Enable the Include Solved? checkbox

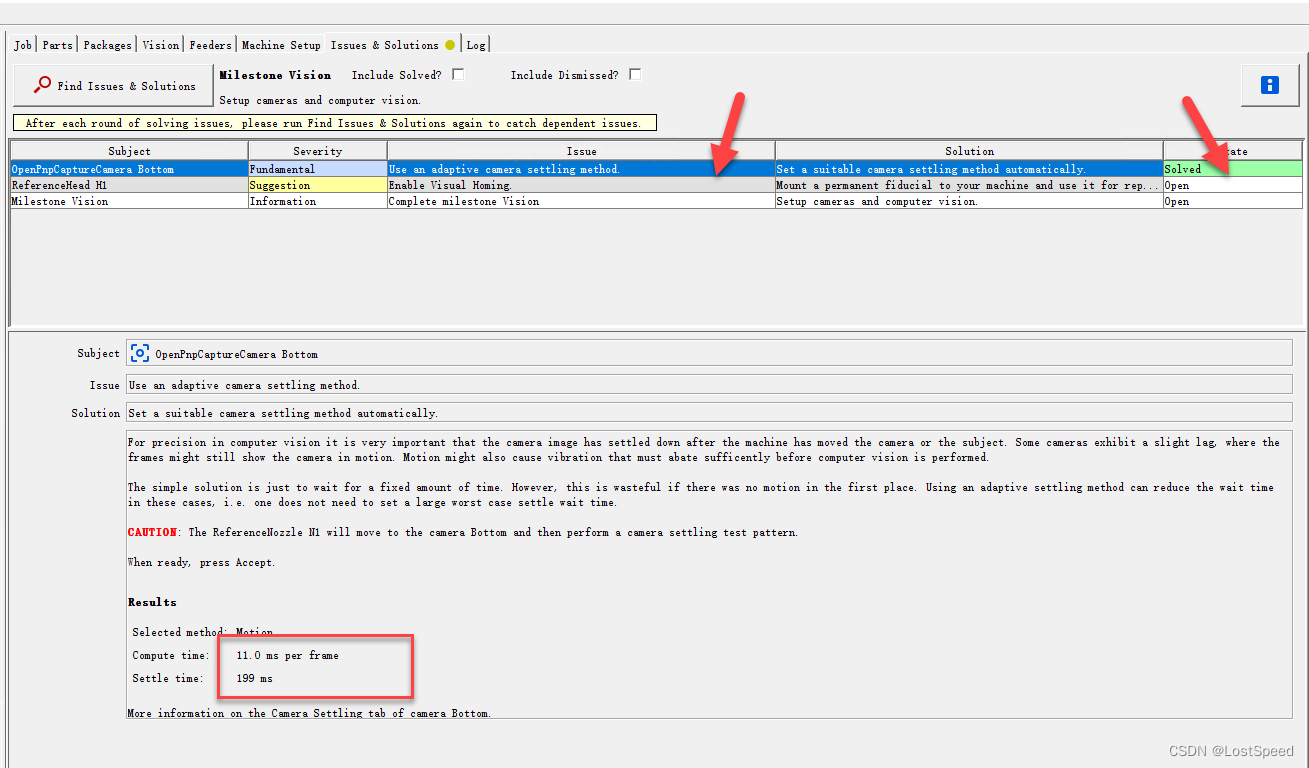tap(458, 74)
